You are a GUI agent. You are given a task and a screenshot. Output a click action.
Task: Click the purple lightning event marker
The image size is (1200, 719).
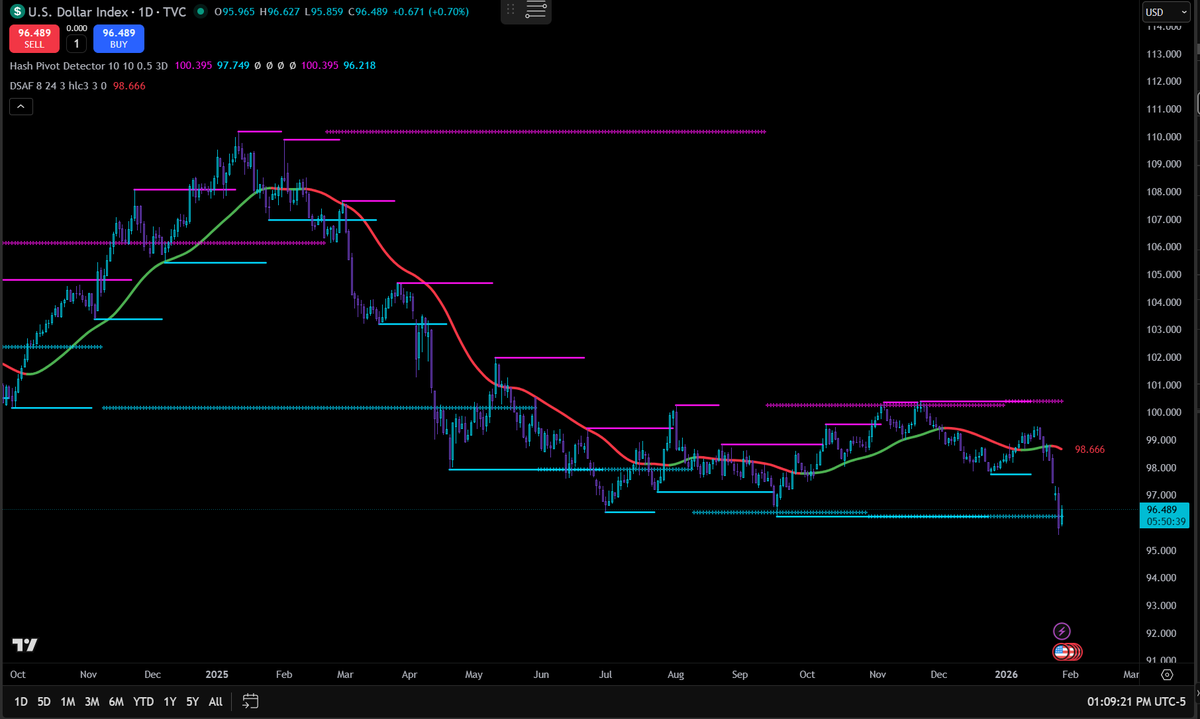[x=1062, y=631]
